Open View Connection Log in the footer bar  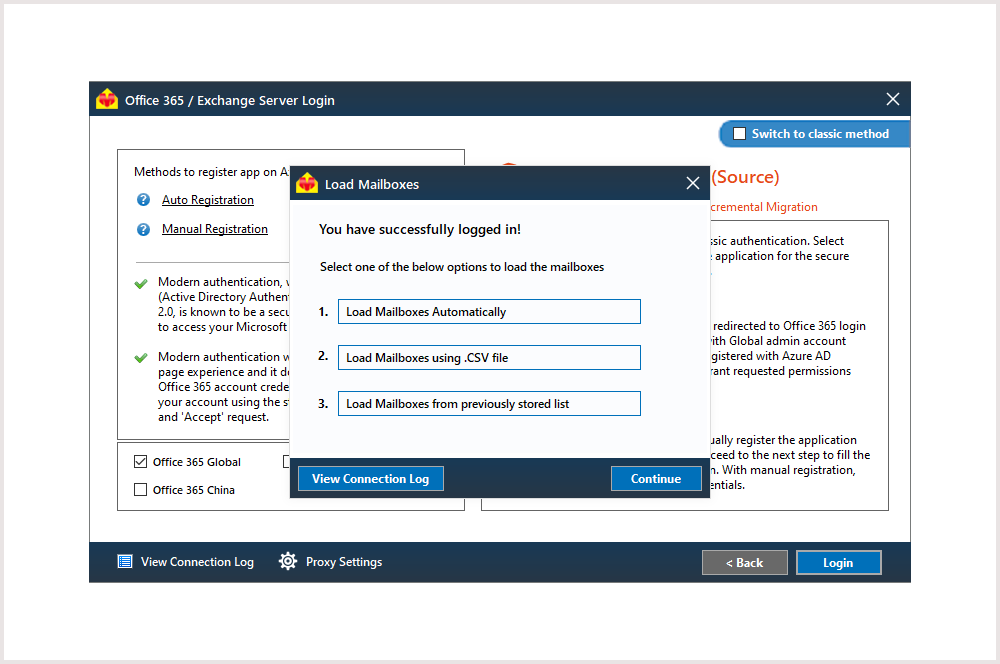pos(197,562)
